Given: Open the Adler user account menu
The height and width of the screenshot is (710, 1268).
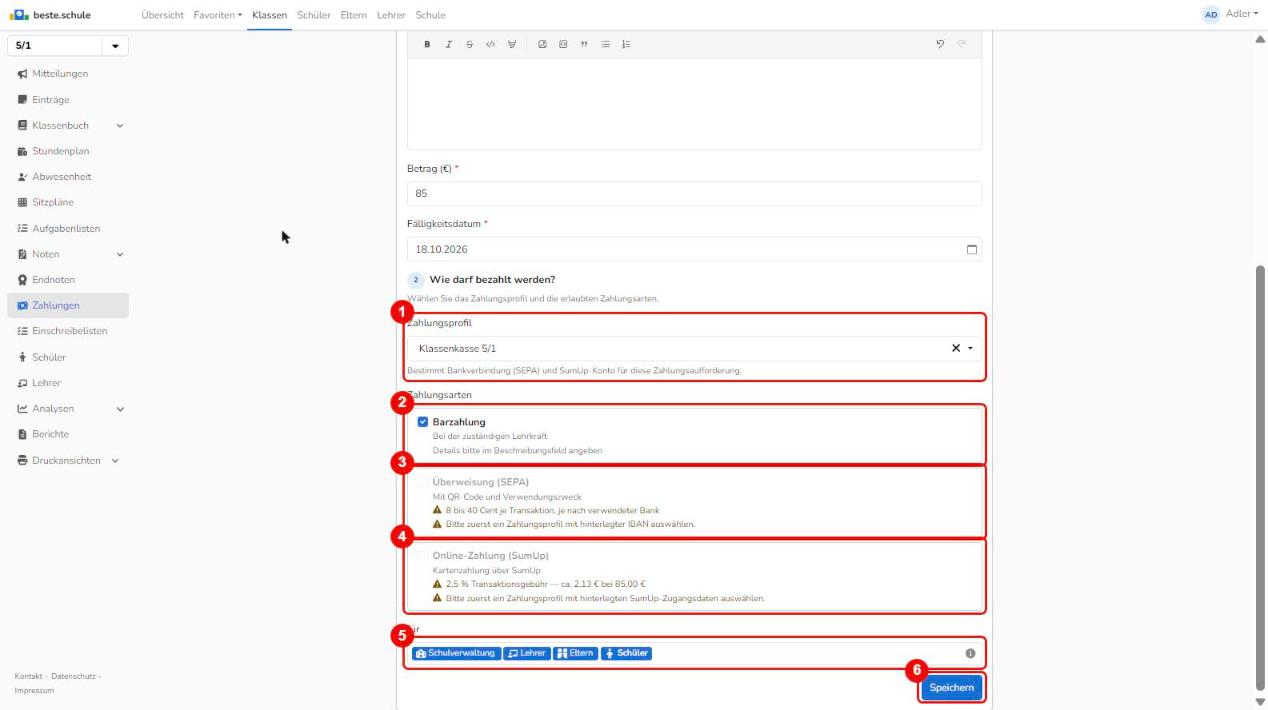Looking at the screenshot, I should pyautogui.click(x=1232, y=15).
